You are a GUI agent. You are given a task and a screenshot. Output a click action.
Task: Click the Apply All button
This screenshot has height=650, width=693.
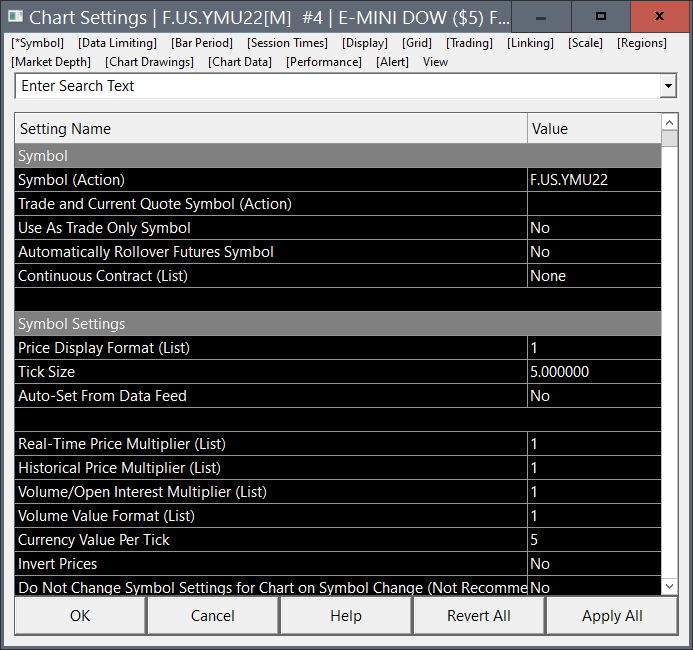pyautogui.click(x=612, y=616)
